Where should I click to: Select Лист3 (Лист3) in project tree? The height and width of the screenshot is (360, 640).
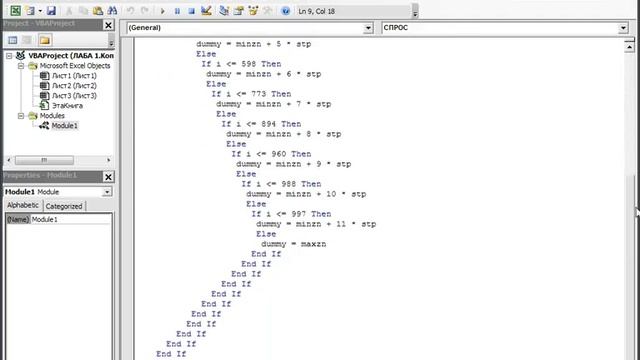(x=74, y=96)
